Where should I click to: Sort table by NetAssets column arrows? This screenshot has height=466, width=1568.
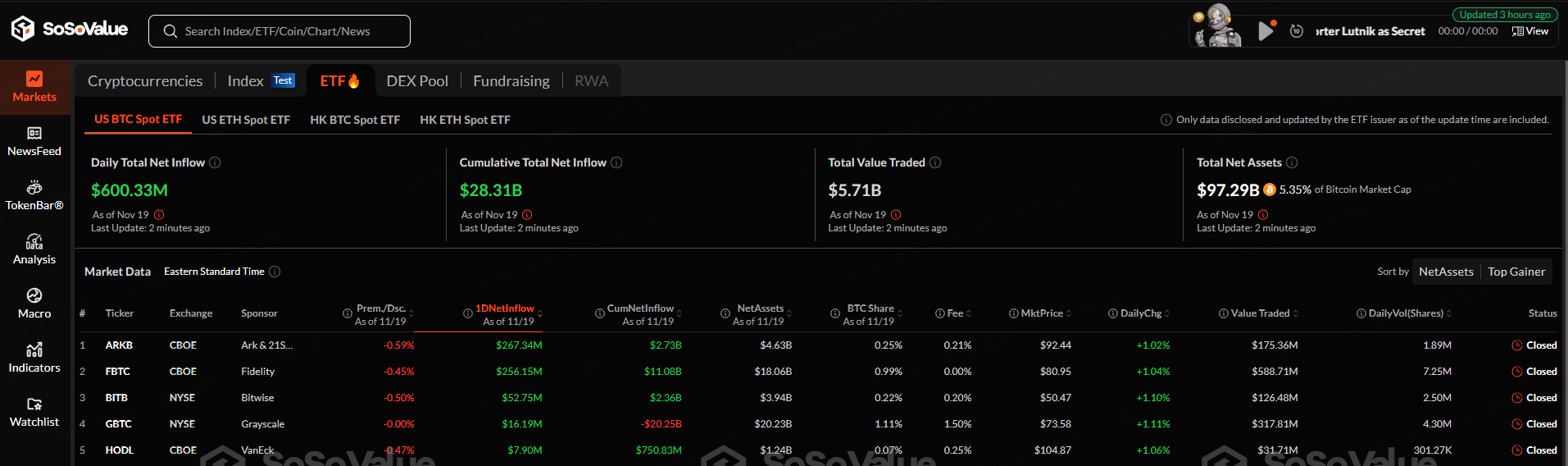pos(789,313)
